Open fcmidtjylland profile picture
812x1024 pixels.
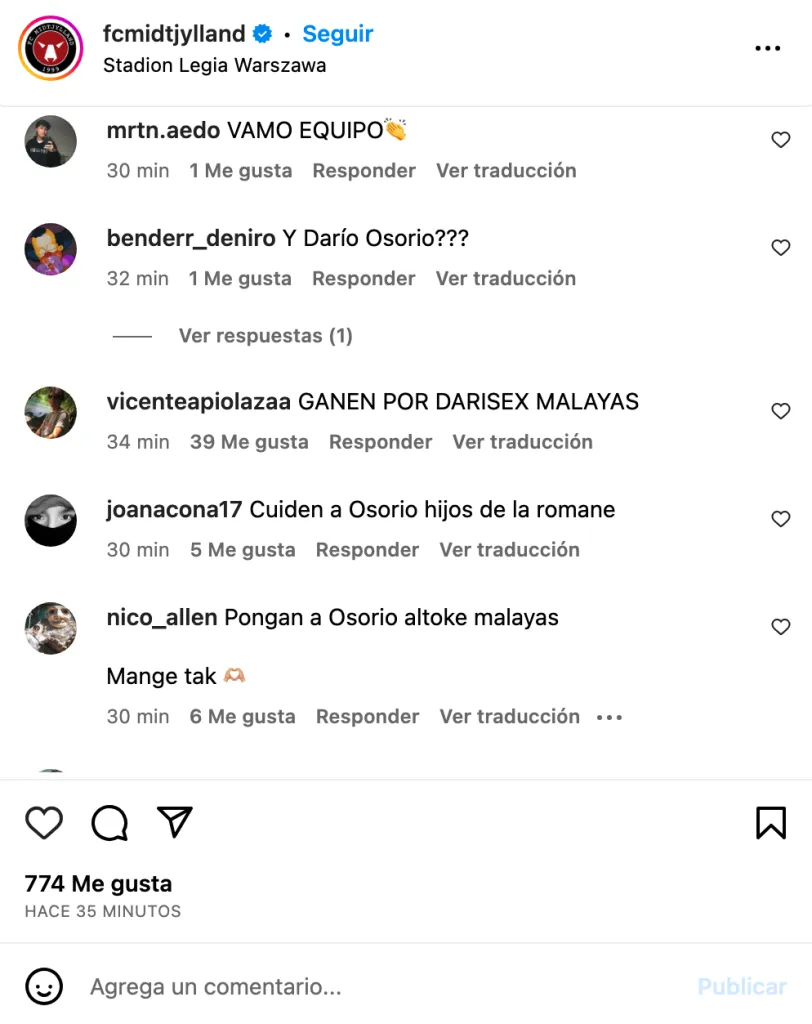tap(51, 48)
